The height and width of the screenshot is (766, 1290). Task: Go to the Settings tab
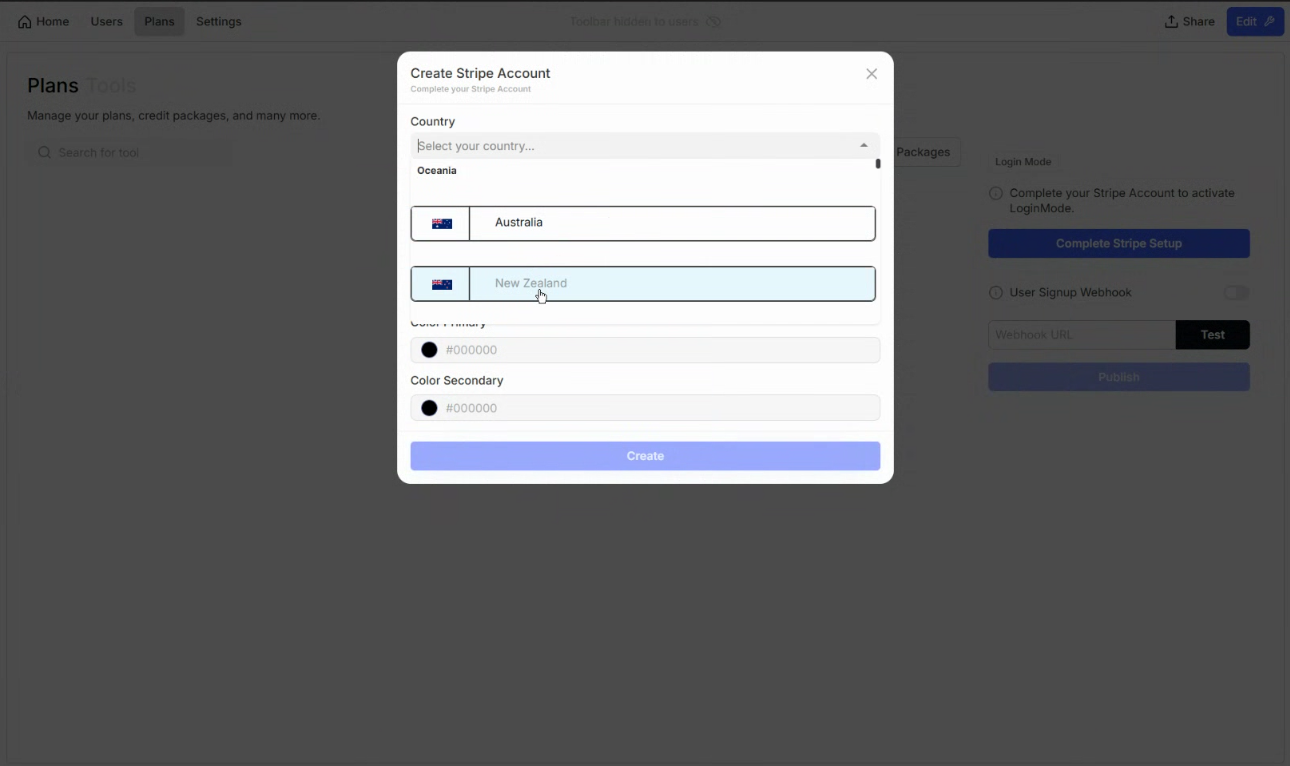(218, 22)
